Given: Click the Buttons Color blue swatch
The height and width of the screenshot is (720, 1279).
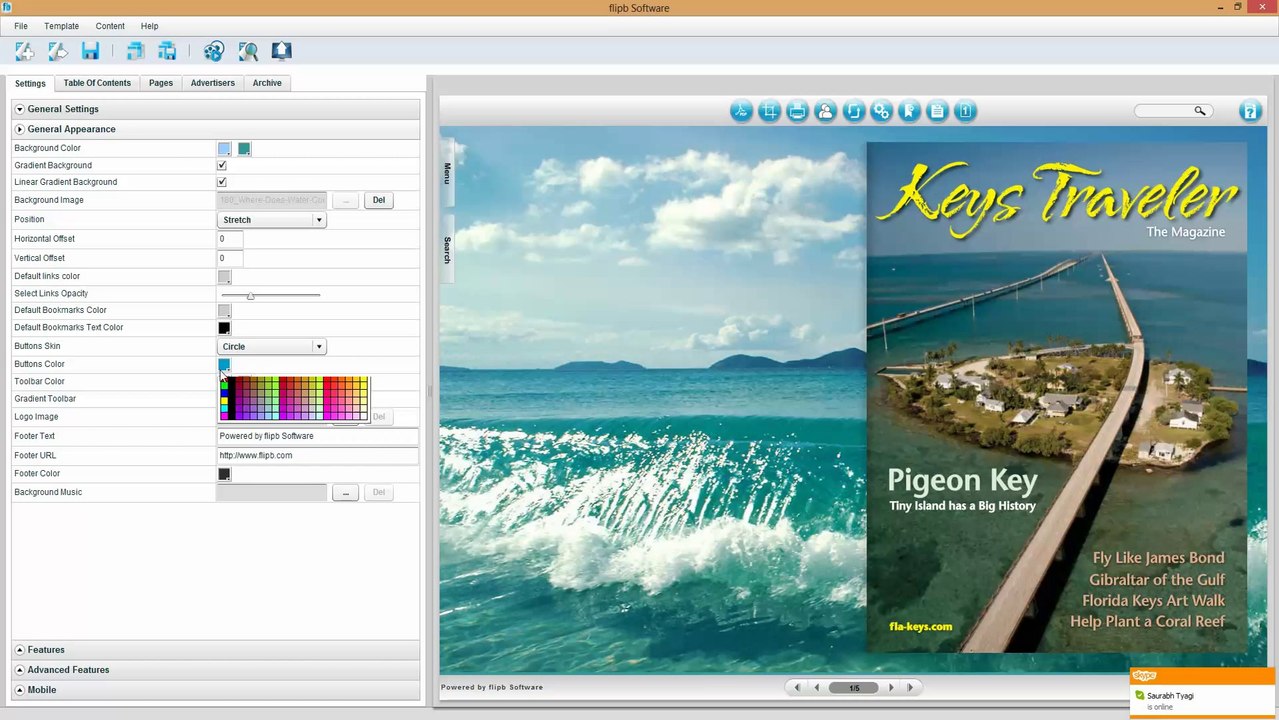Looking at the screenshot, I should [224, 365].
